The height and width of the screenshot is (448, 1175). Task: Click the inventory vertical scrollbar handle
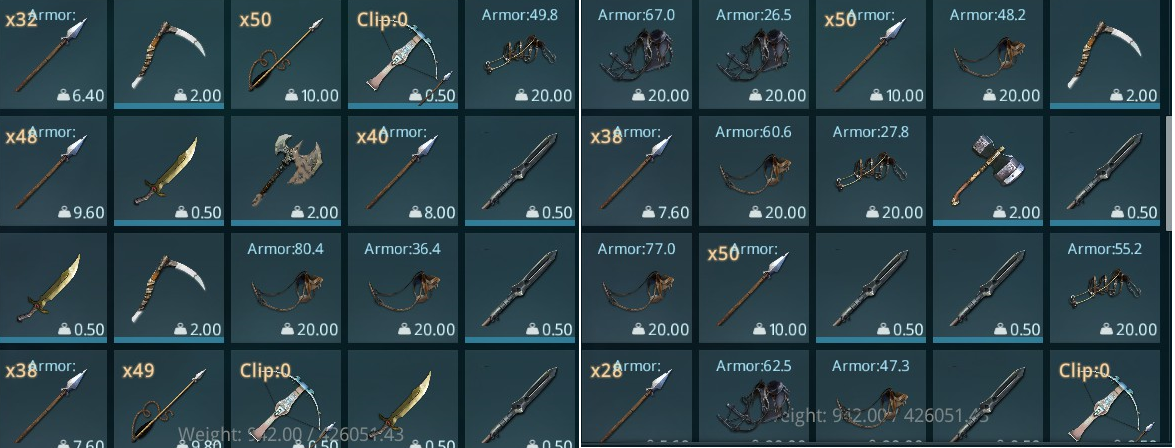tap(1169, 172)
